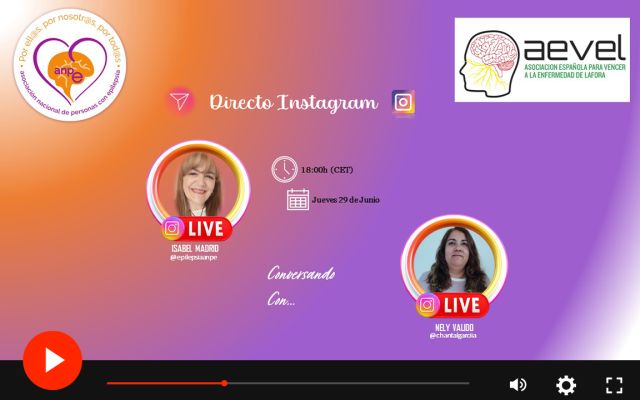
Task: Enter fullscreen mode
Action: pos(614,384)
